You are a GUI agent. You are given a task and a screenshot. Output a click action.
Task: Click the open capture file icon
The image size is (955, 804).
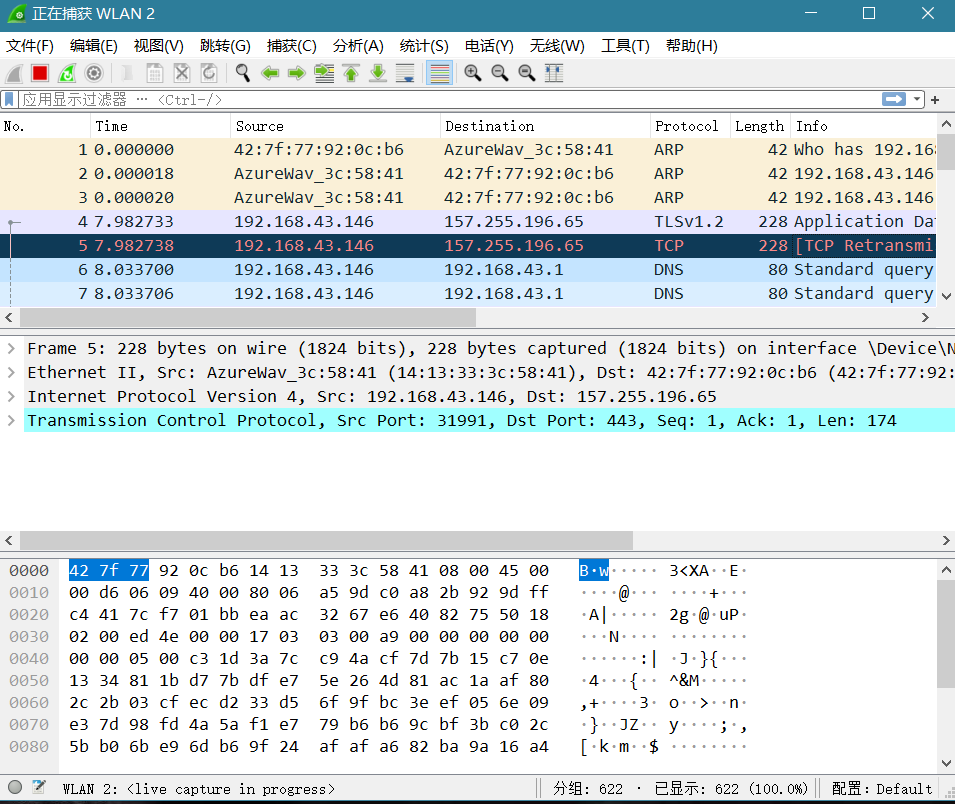pos(127,74)
